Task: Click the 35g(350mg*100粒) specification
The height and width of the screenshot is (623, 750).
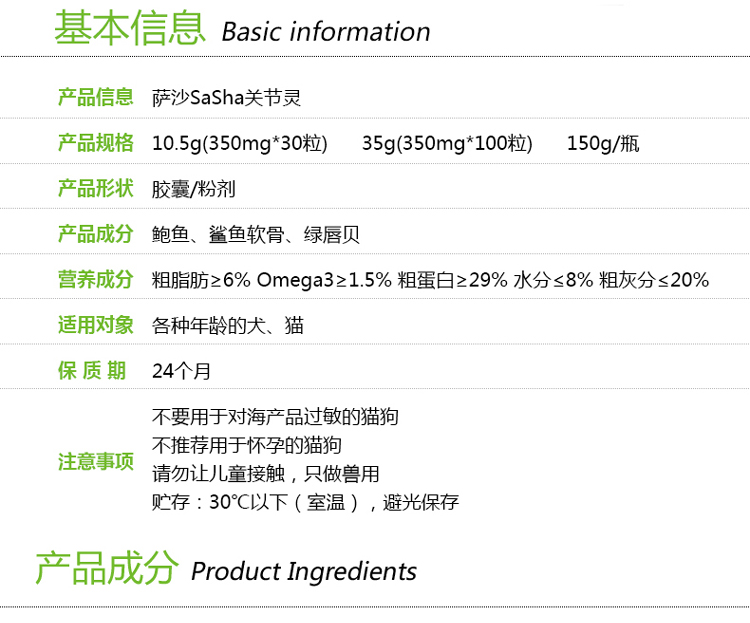Action: coord(447,143)
